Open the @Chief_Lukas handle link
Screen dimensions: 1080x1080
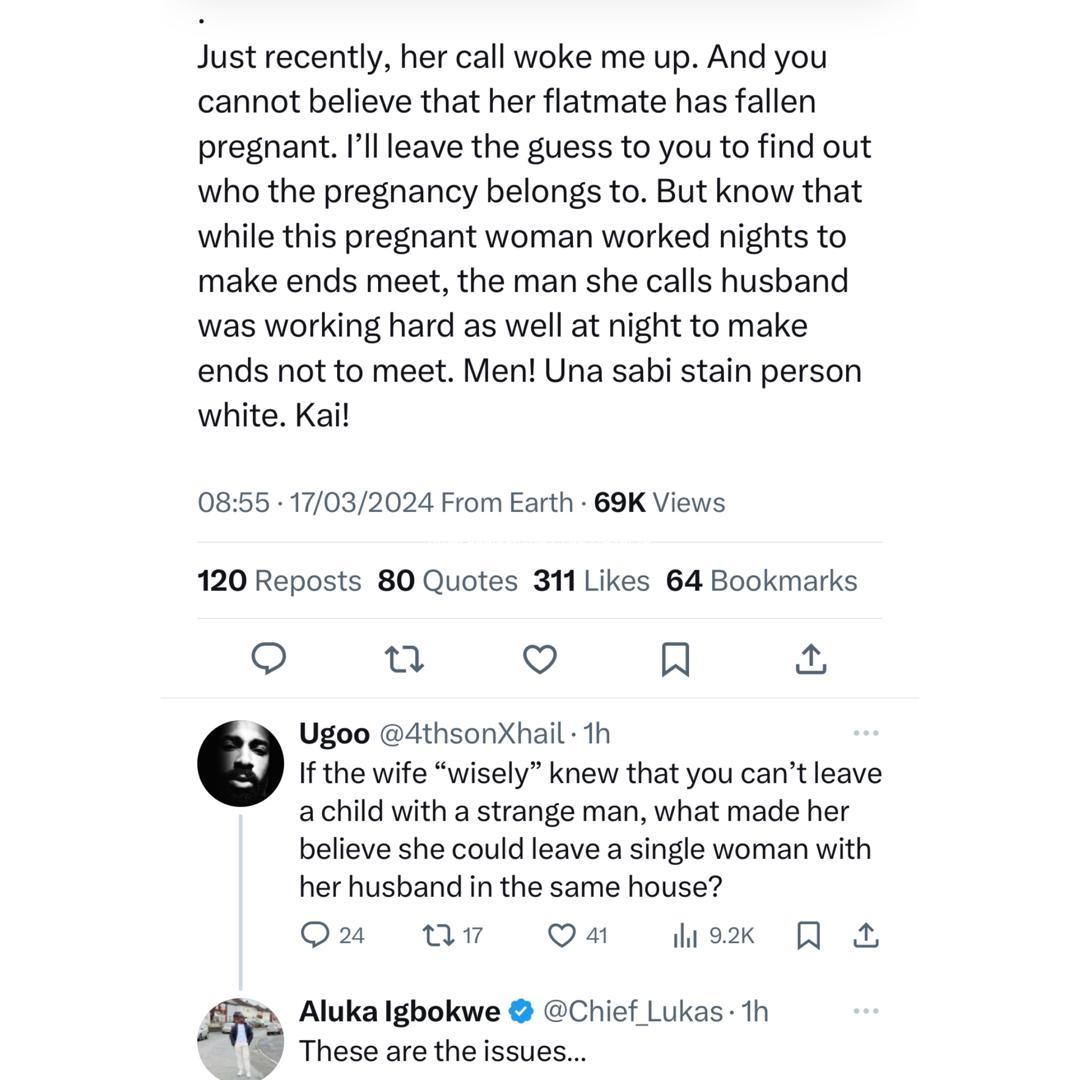pos(632,1011)
